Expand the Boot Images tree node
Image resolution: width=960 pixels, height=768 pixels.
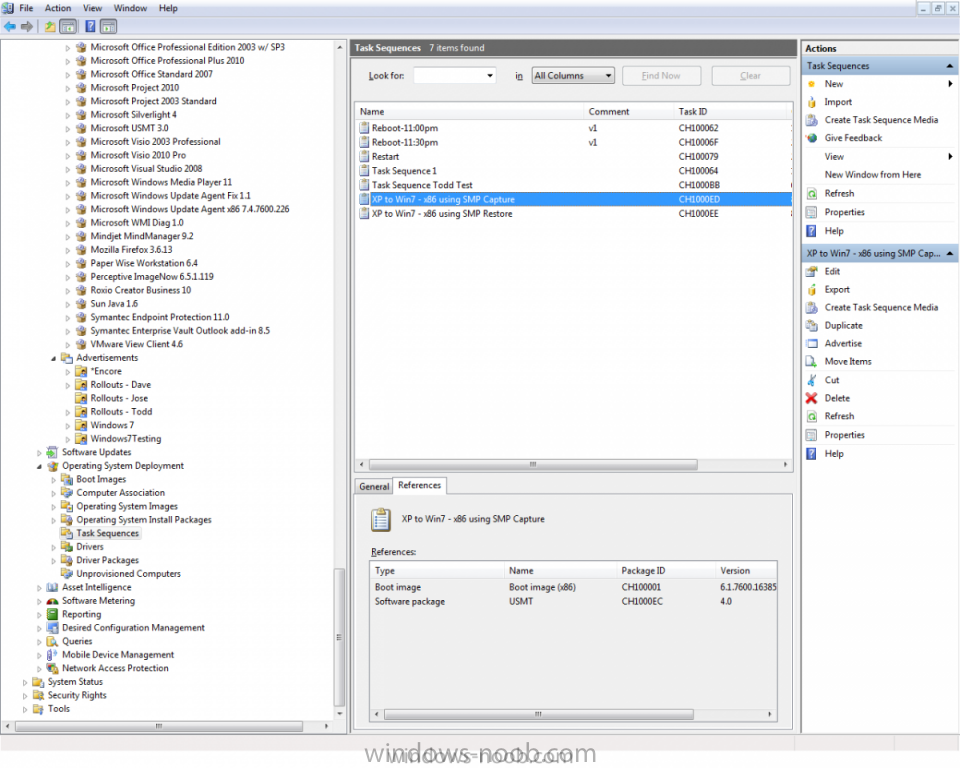coord(53,480)
